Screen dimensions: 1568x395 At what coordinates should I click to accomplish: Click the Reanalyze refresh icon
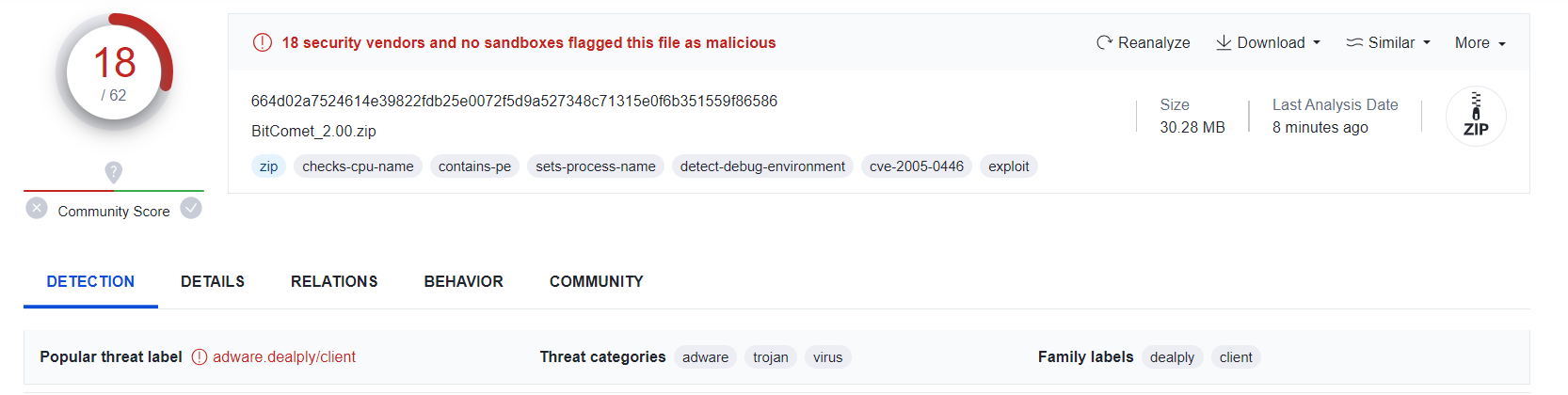click(x=1104, y=42)
